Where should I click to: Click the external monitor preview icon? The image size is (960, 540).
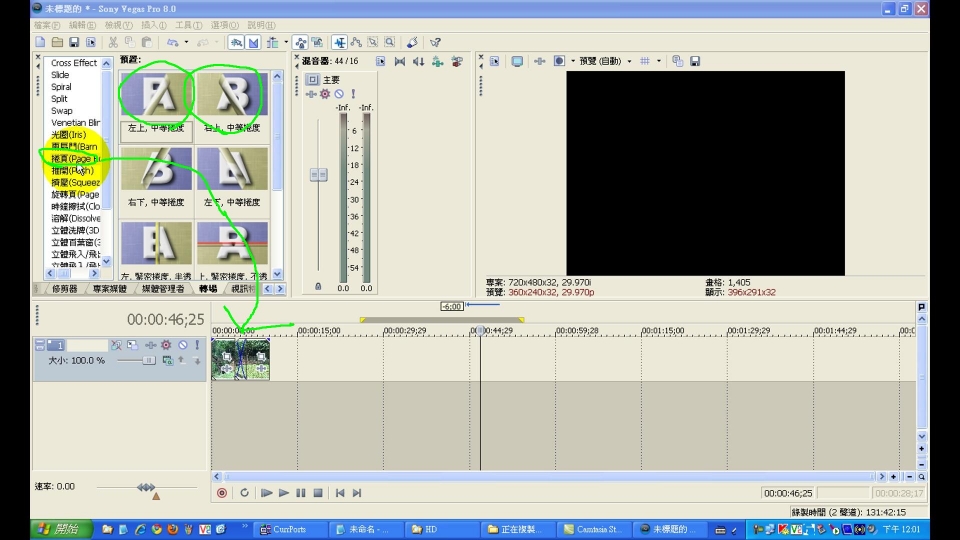pos(517,61)
